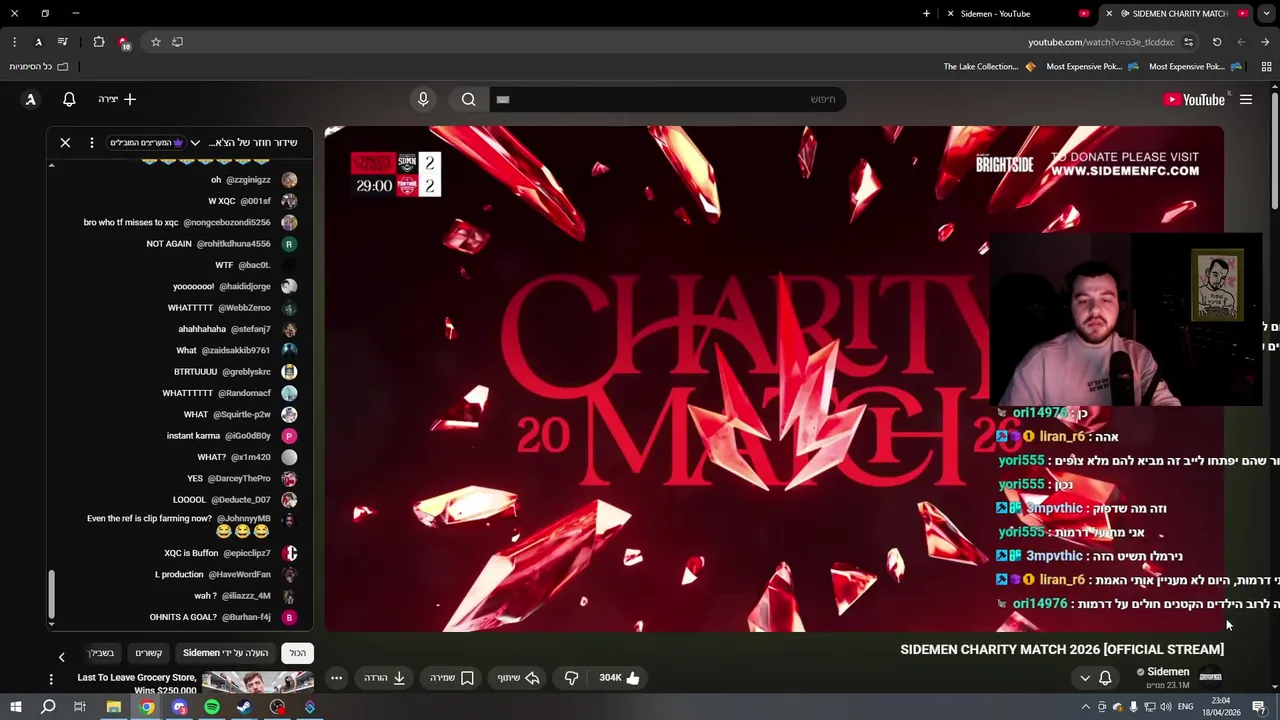
Task: Close the live chat replay panel
Action: 65,143
